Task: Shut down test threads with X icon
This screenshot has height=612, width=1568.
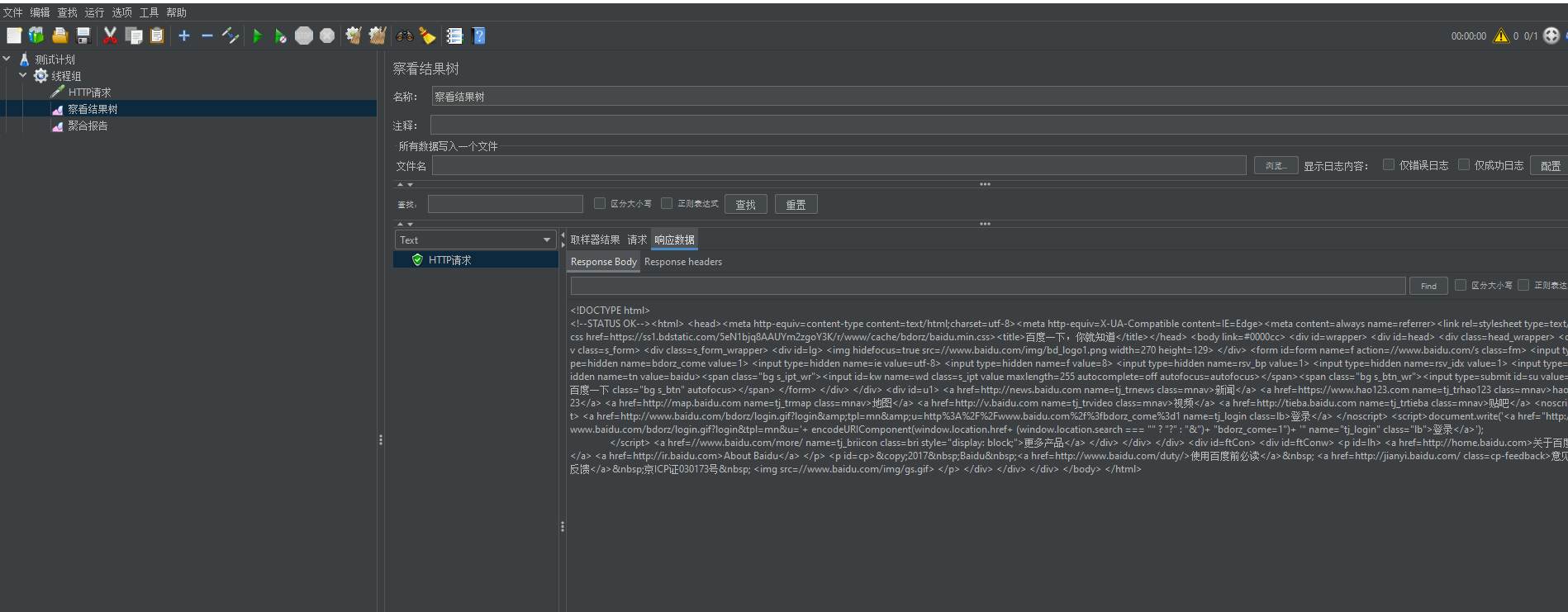Action: point(327,36)
